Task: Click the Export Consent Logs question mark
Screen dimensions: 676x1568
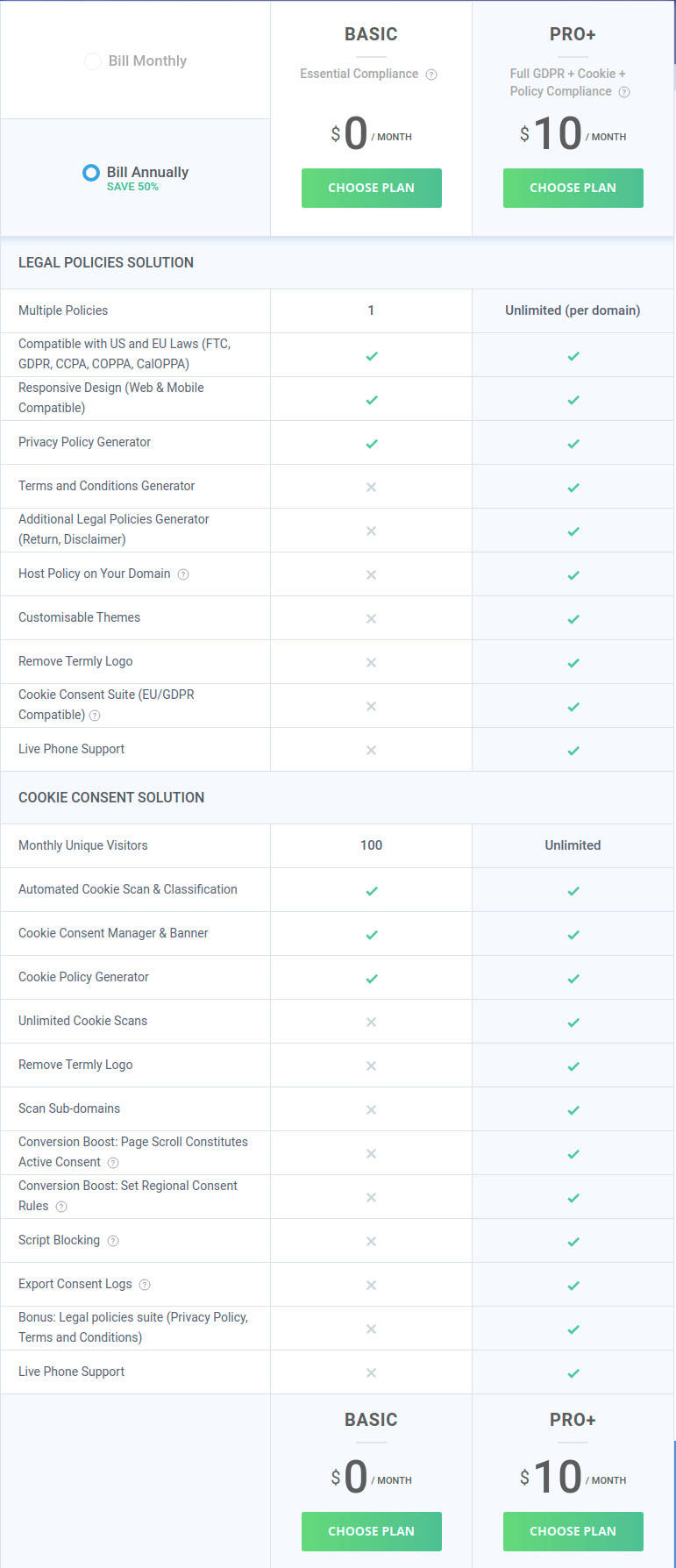Action: tap(145, 1283)
